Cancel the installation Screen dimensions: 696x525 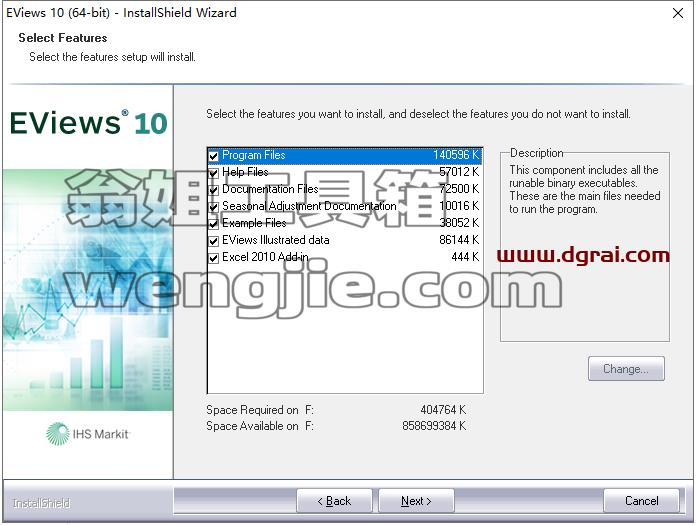coord(641,501)
